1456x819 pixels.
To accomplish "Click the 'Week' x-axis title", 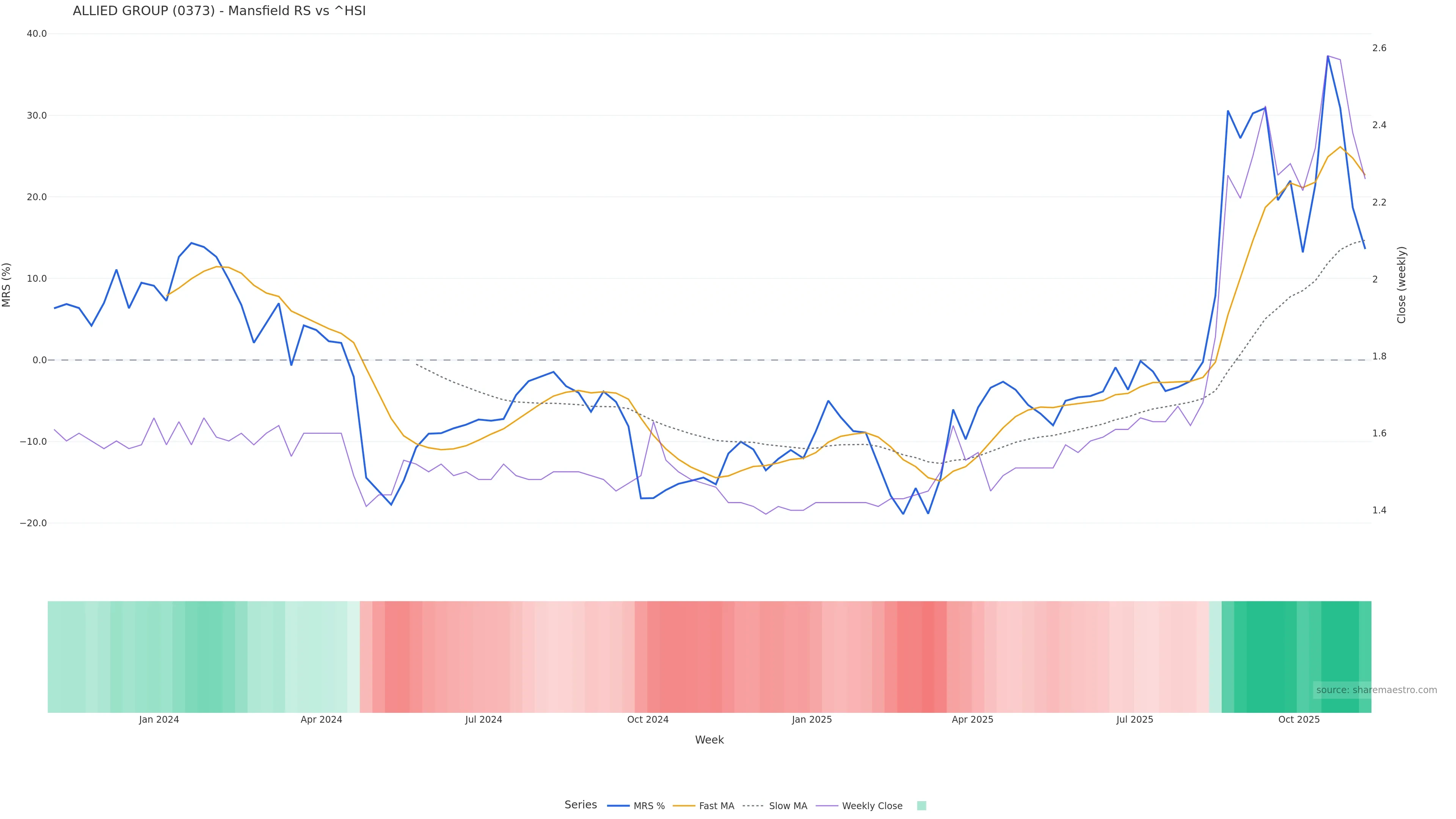I will 709,740.
